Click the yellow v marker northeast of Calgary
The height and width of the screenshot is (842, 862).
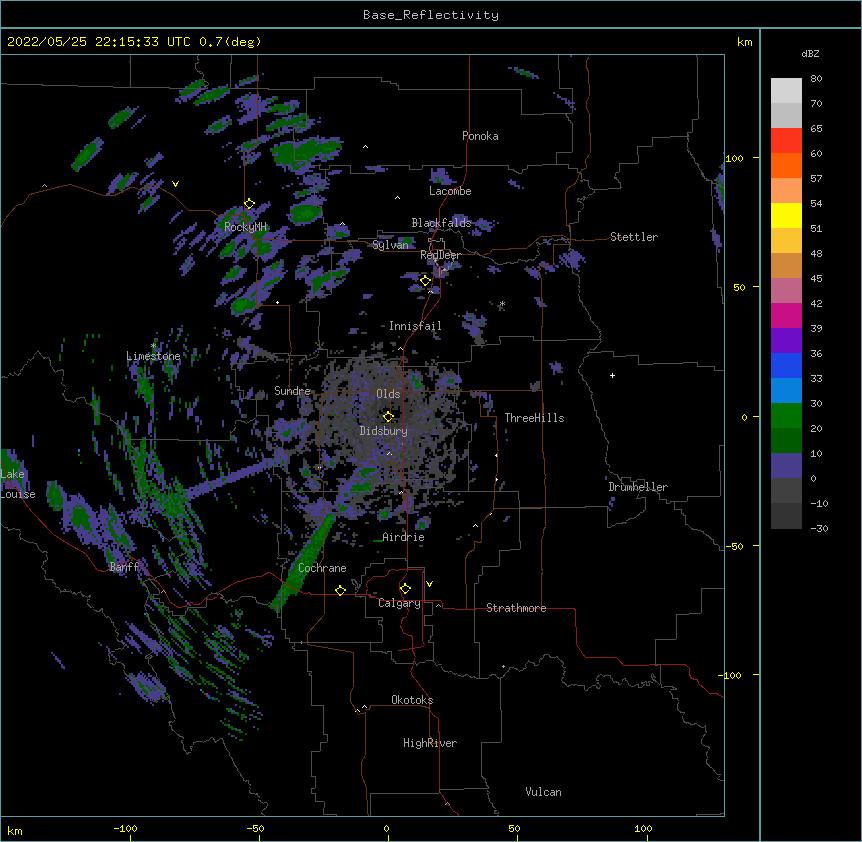[x=429, y=584]
